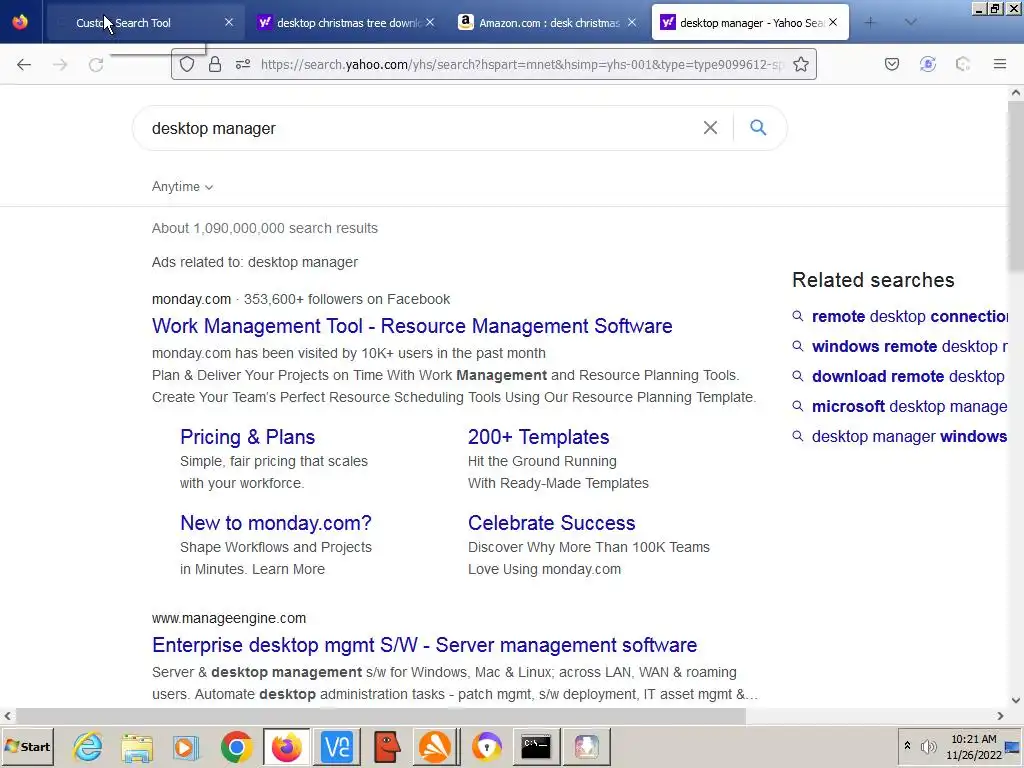
Task: Click the volume speaker tray icon
Action: [928, 746]
